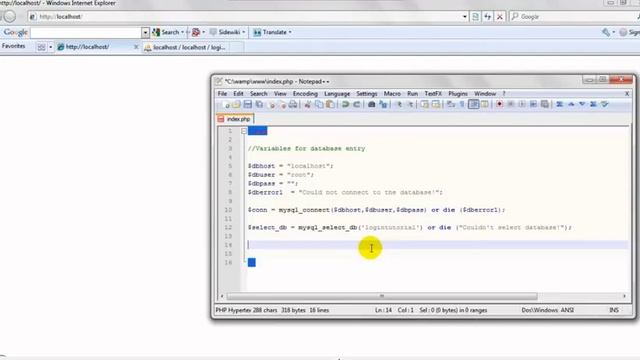The height and width of the screenshot is (360, 640).
Task: Copy selection using the Copy toolbar icon
Action: point(319,104)
